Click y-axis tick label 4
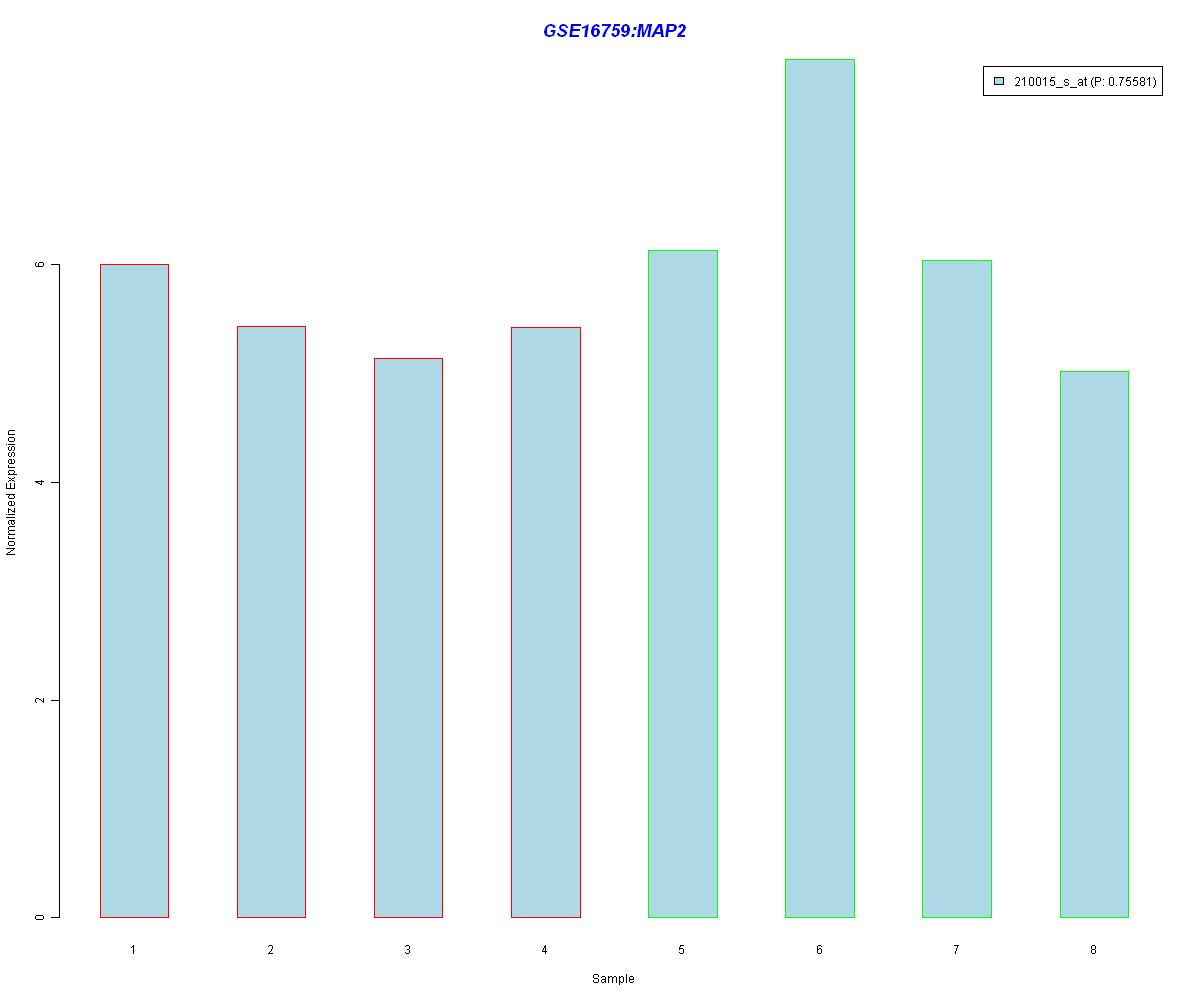Image resolution: width=1200 pixels, height=1000 pixels. (41, 482)
